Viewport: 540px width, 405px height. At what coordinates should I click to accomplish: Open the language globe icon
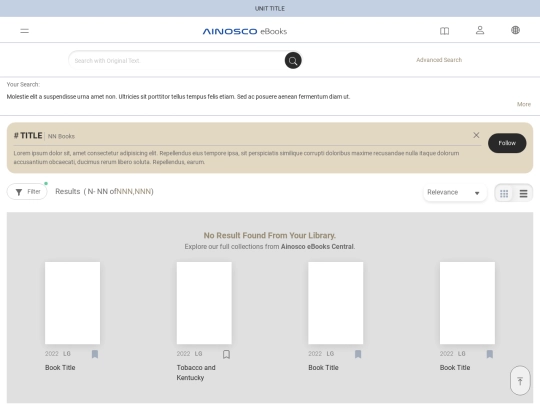(x=515, y=30)
